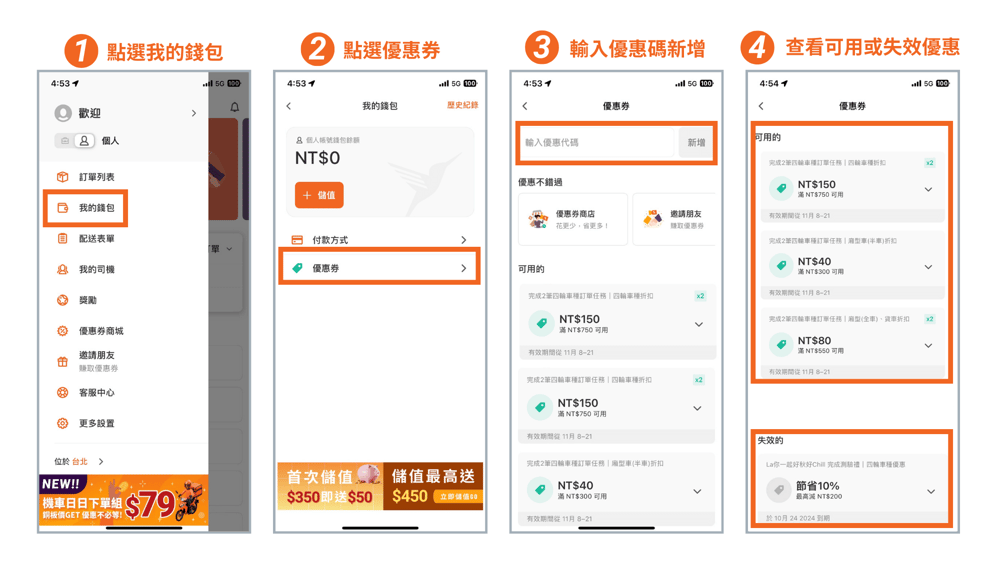Screen dimensions: 1000x562
Task: Open the 付款方式 row
Action: (379, 240)
